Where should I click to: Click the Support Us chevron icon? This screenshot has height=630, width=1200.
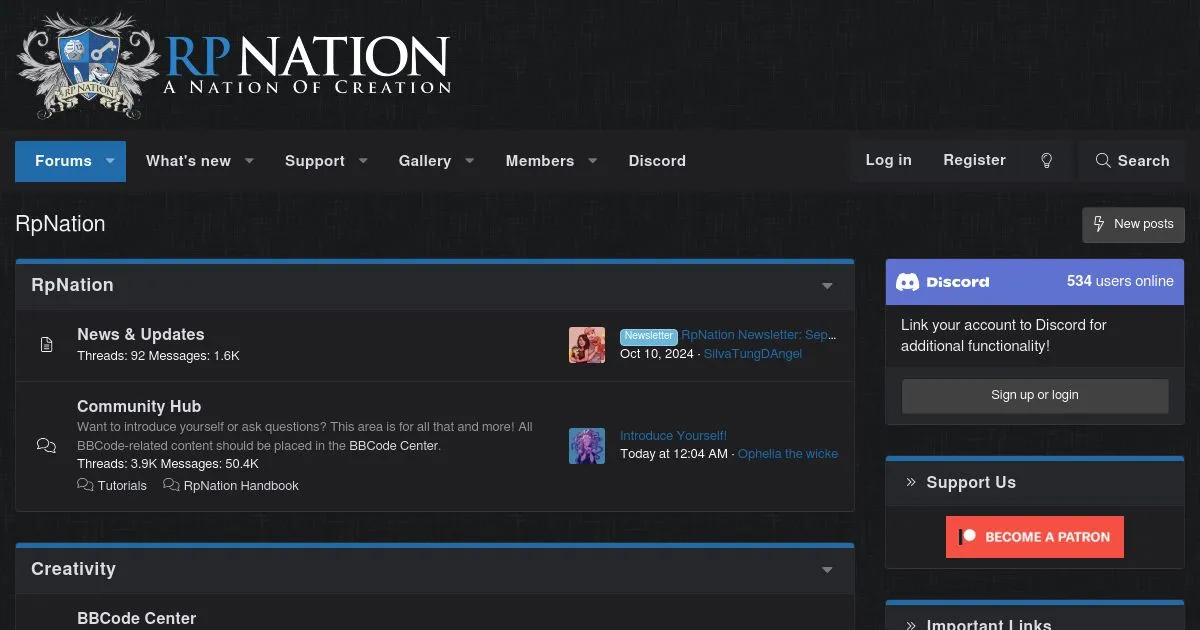[x=911, y=482]
